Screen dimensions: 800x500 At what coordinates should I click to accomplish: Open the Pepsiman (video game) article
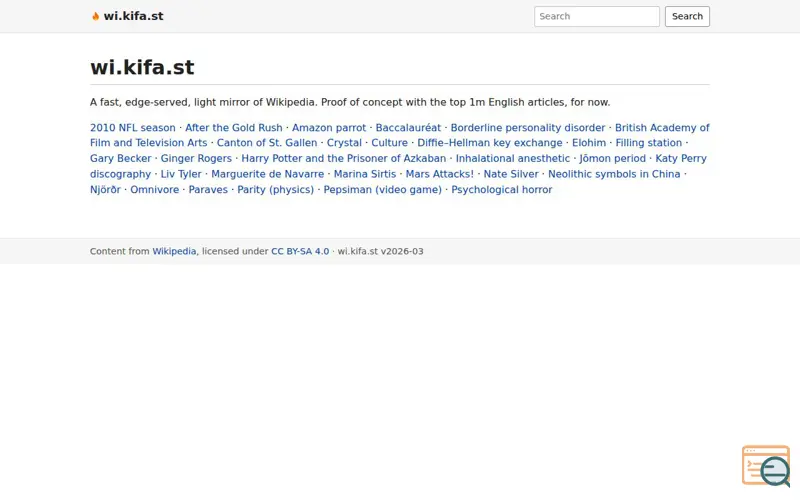pyautogui.click(x=383, y=190)
